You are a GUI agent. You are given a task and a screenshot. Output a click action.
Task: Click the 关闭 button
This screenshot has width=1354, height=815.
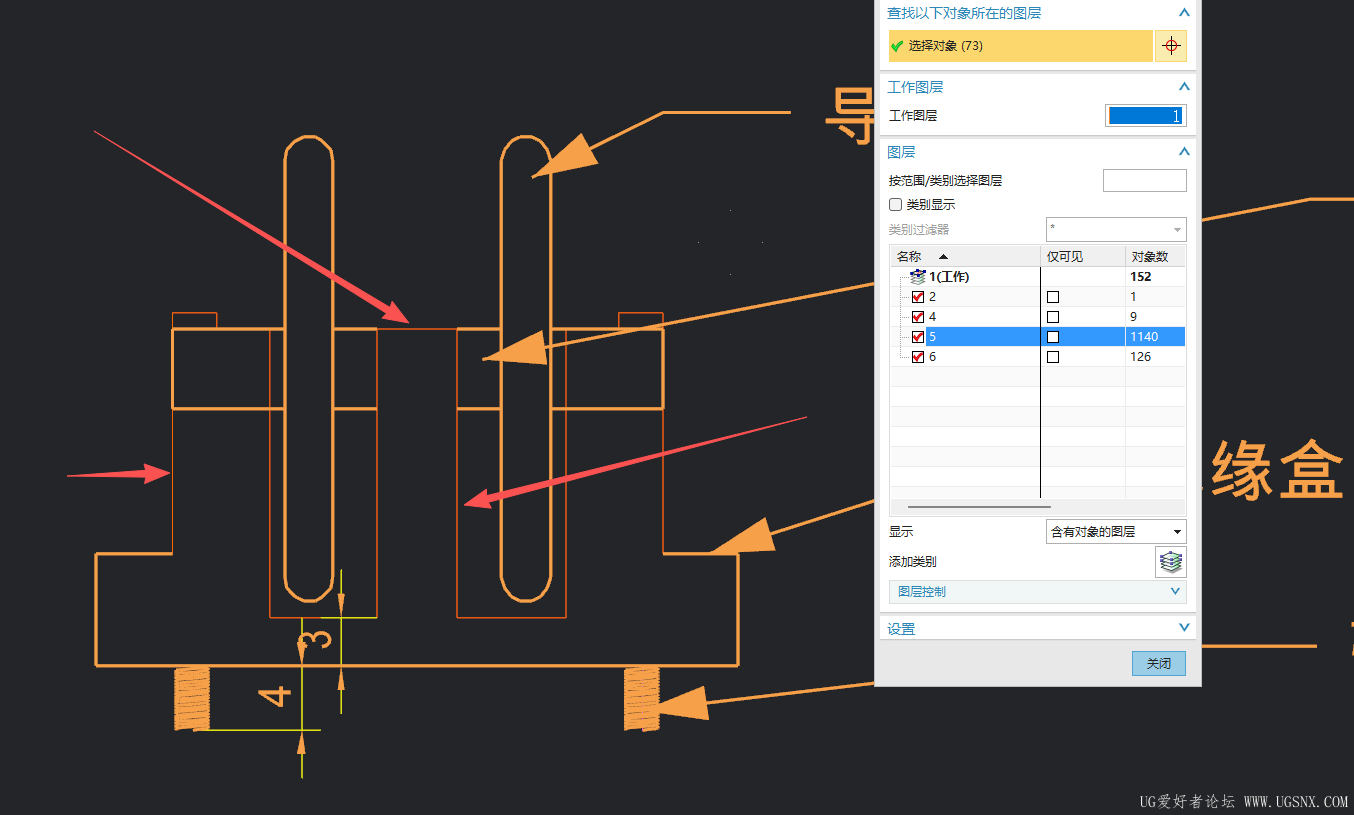(x=1159, y=664)
